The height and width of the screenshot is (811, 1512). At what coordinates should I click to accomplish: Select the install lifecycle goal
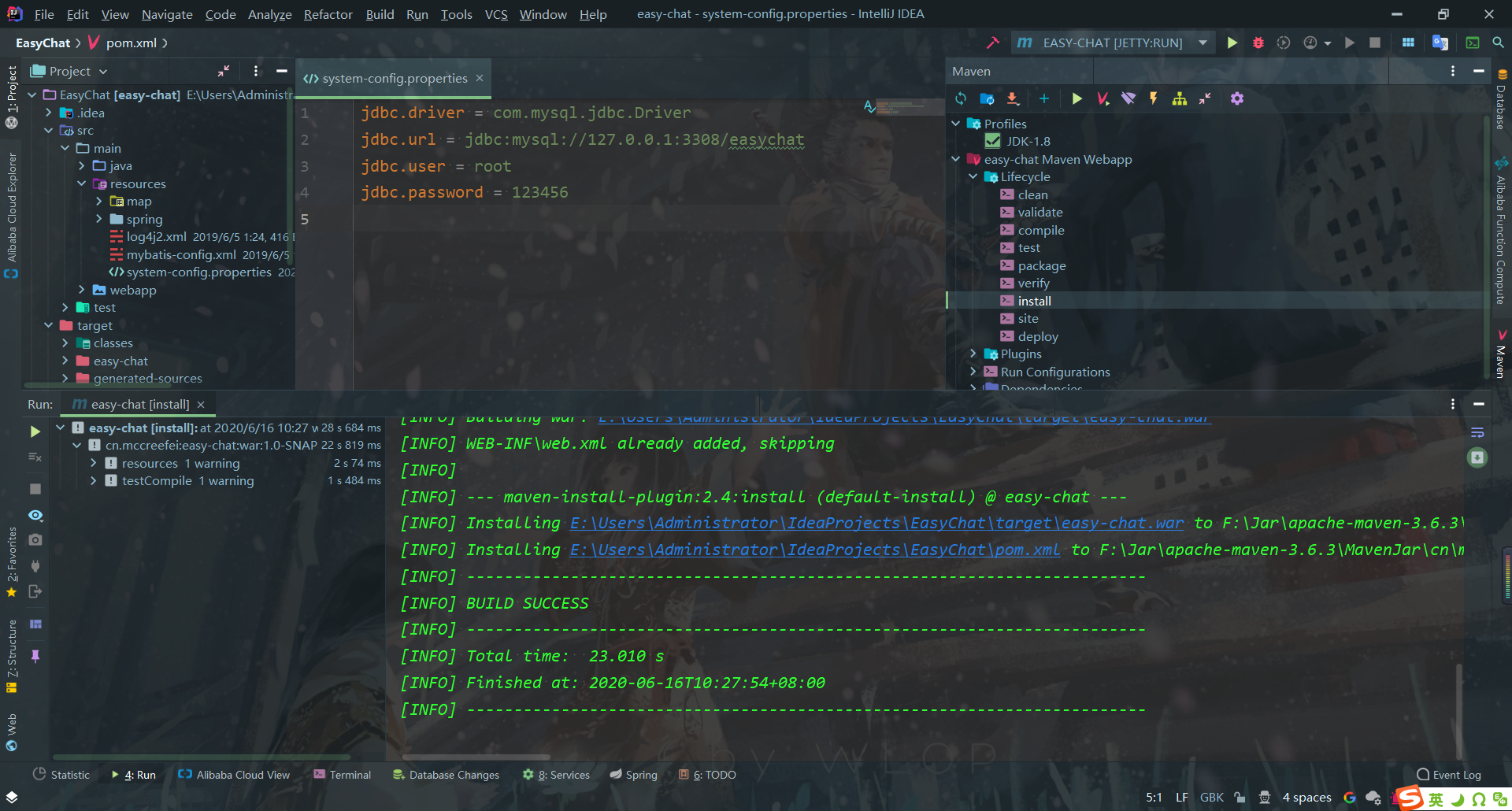coord(1034,301)
